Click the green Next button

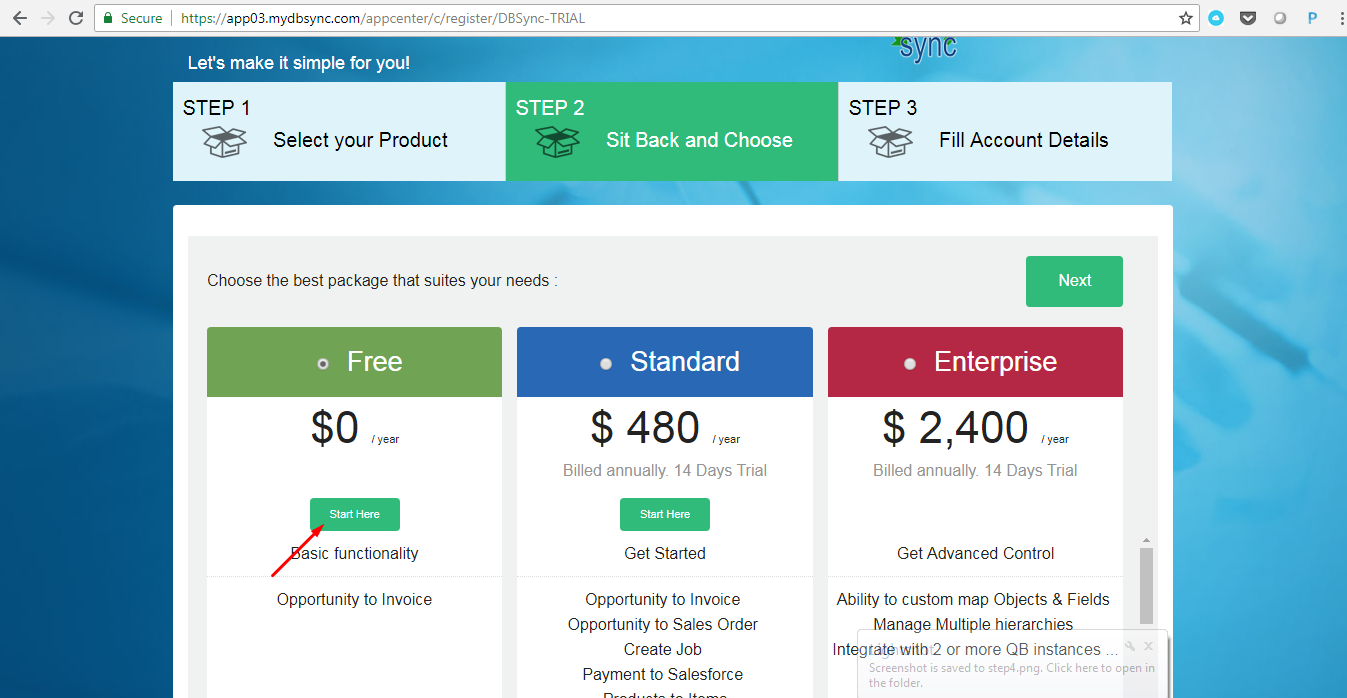pyautogui.click(x=1074, y=281)
